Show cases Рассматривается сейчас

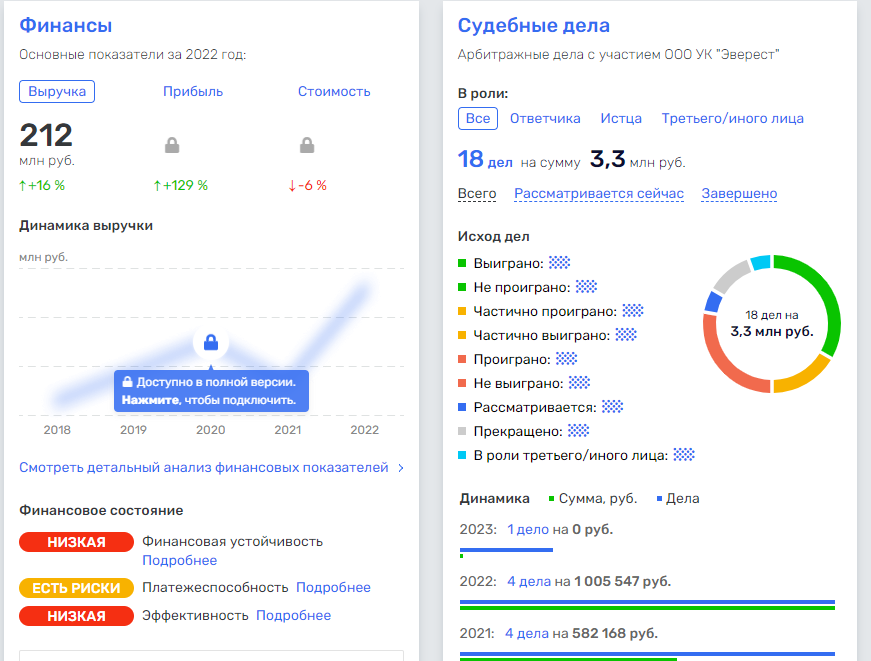599,194
